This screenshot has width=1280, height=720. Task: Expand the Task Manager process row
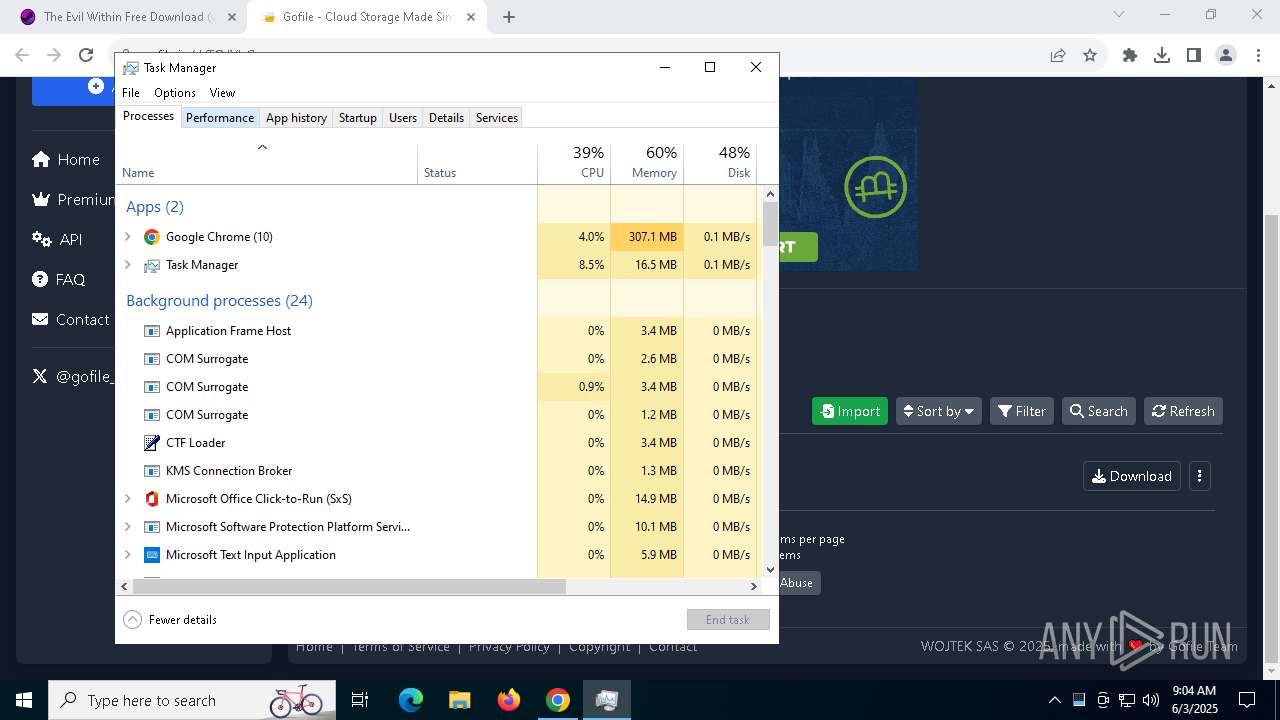point(127,265)
